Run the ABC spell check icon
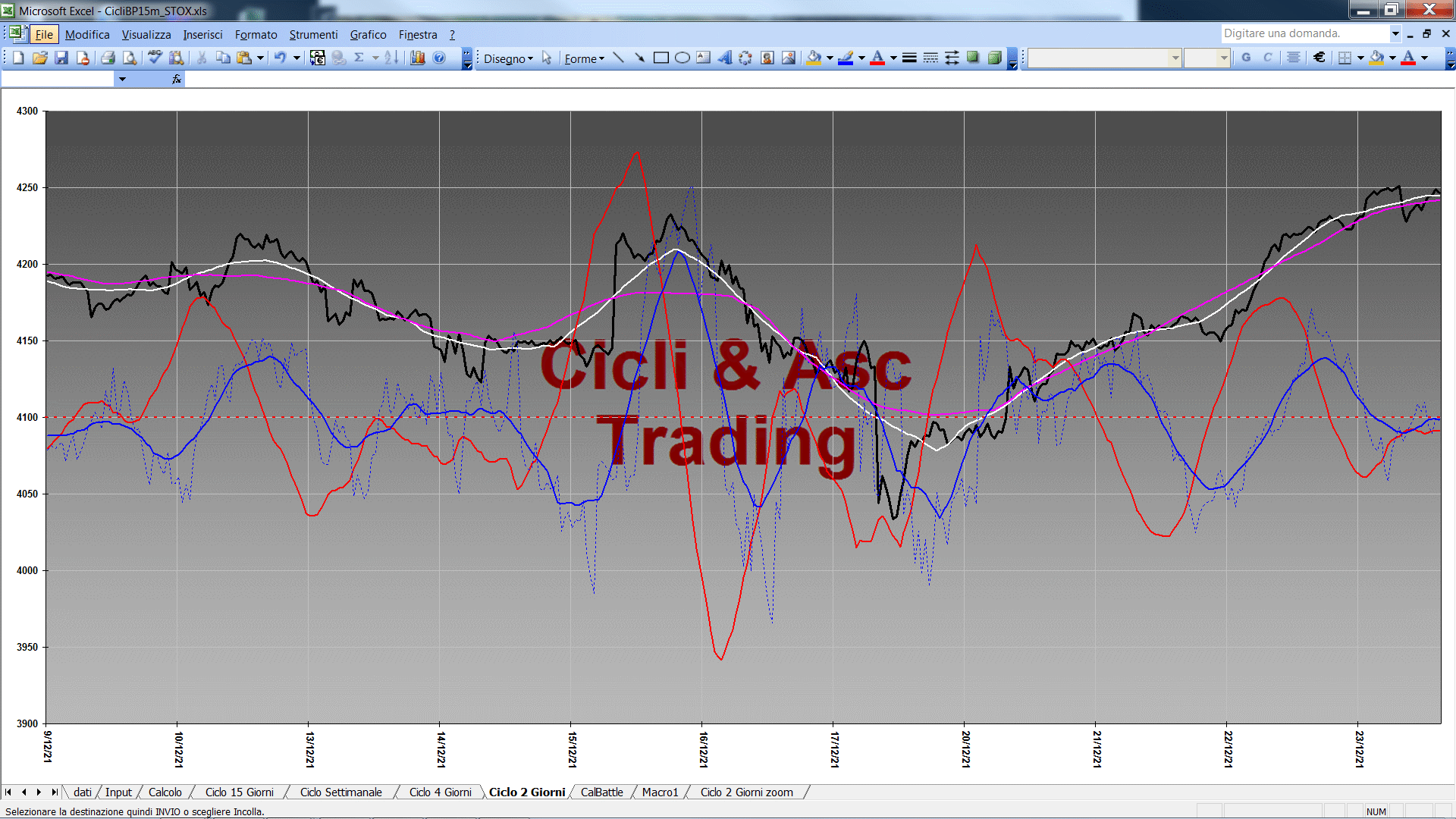The width and height of the screenshot is (1456, 819). click(x=155, y=58)
